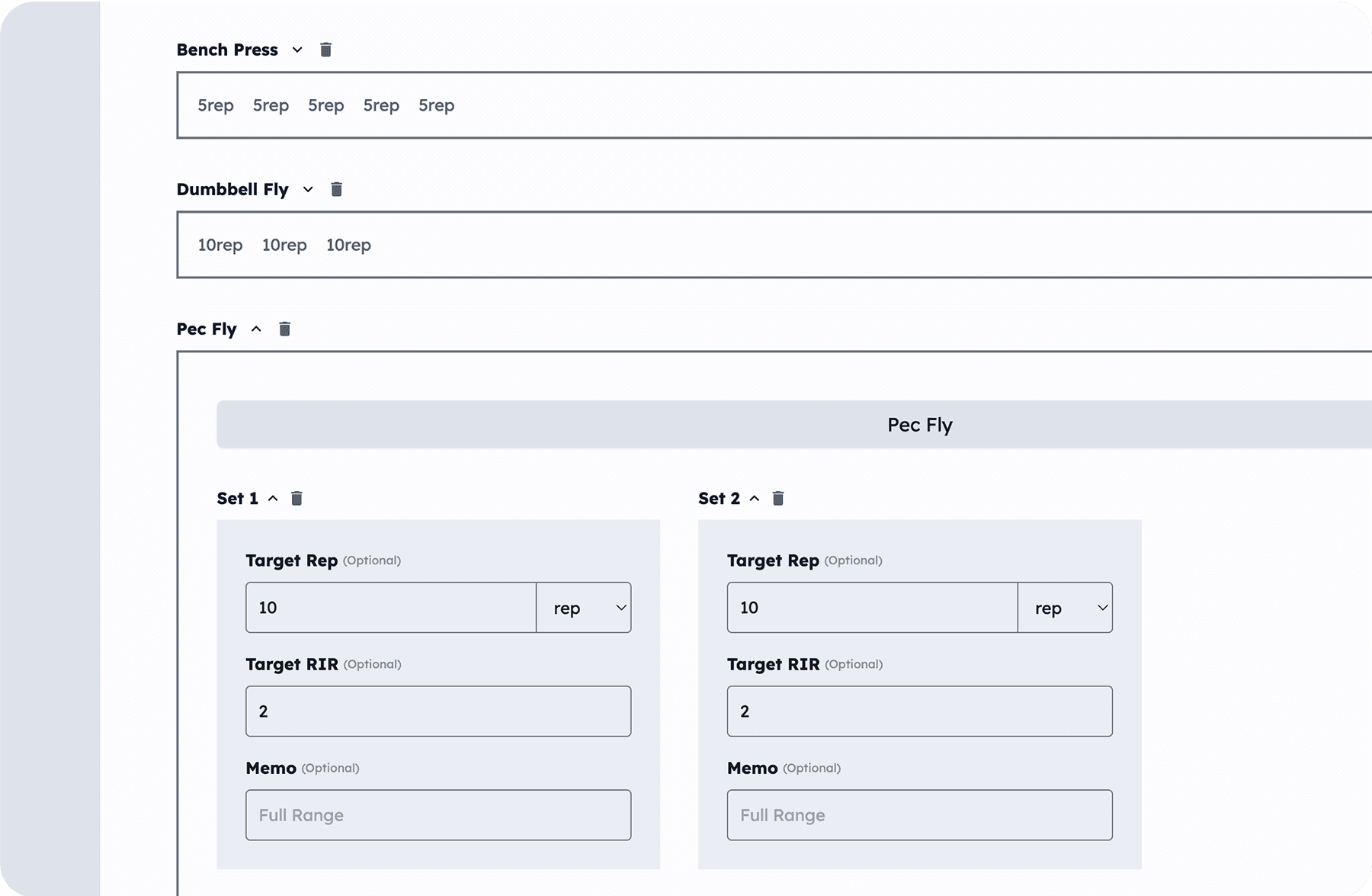The image size is (1372, 896).
Task: Click the Bench Press title
Action: pyautogui.click(x=227, y=50)
